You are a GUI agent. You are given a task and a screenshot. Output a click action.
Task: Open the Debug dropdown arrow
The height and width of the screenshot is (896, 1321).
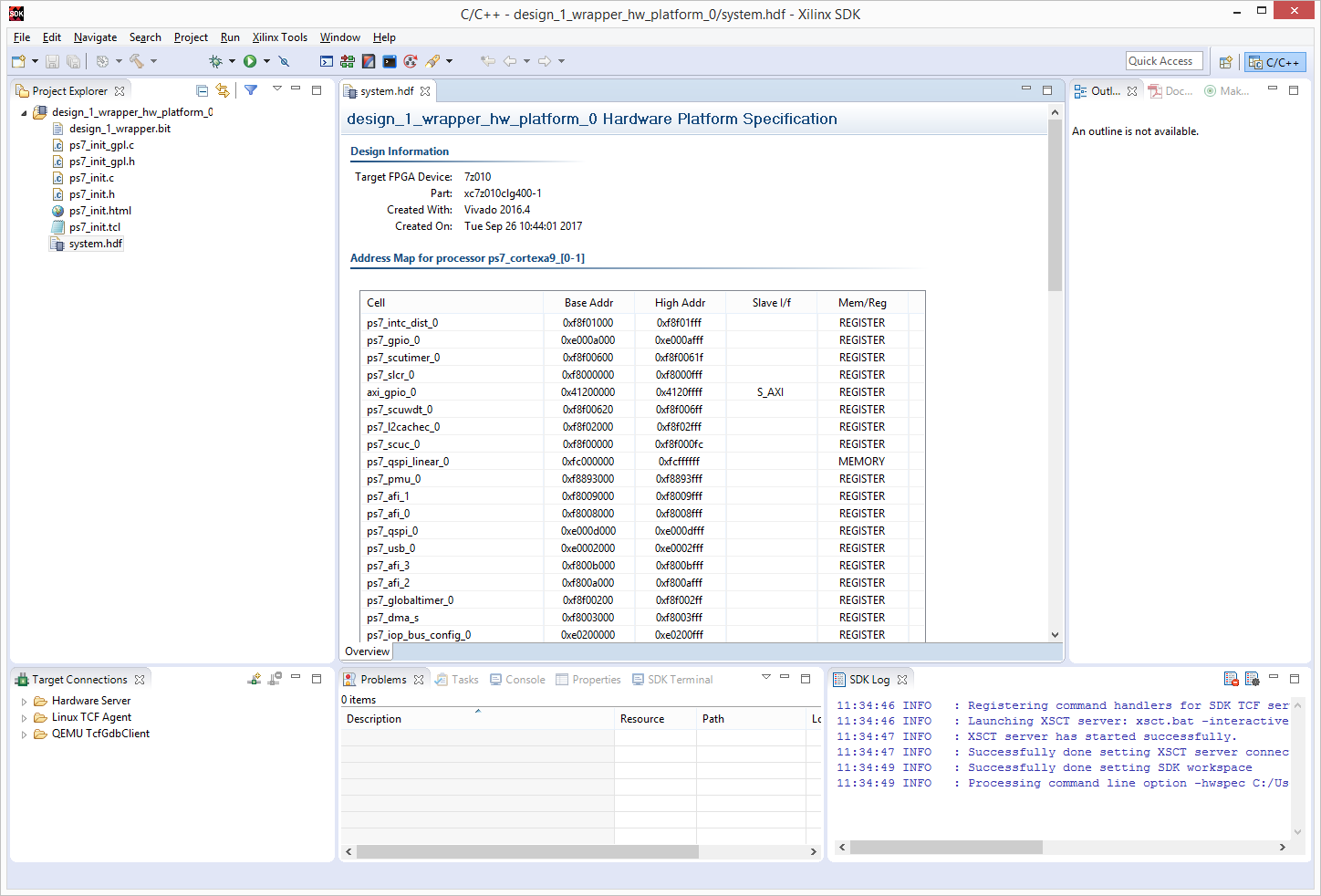[232, 61]
